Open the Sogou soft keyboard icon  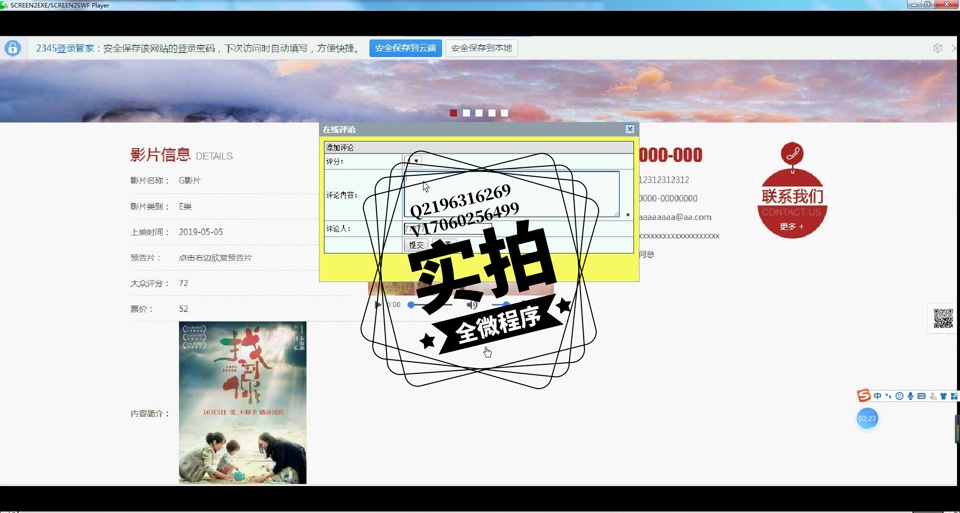tap(921, 396)
